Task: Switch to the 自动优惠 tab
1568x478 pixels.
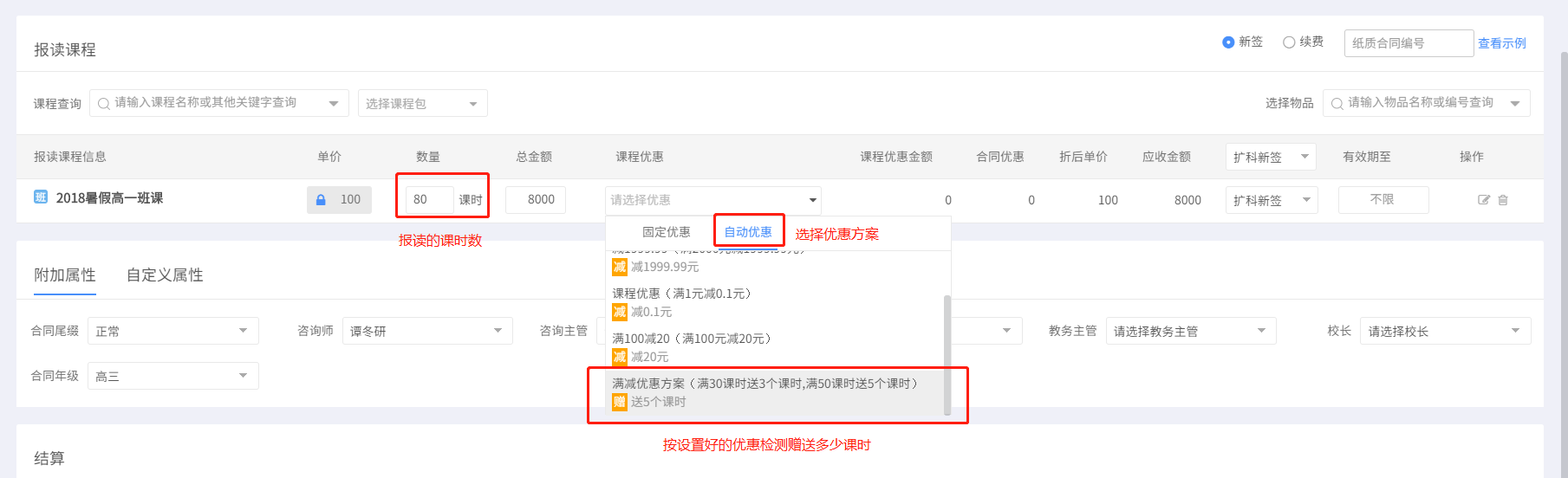Action: (748, 232)
